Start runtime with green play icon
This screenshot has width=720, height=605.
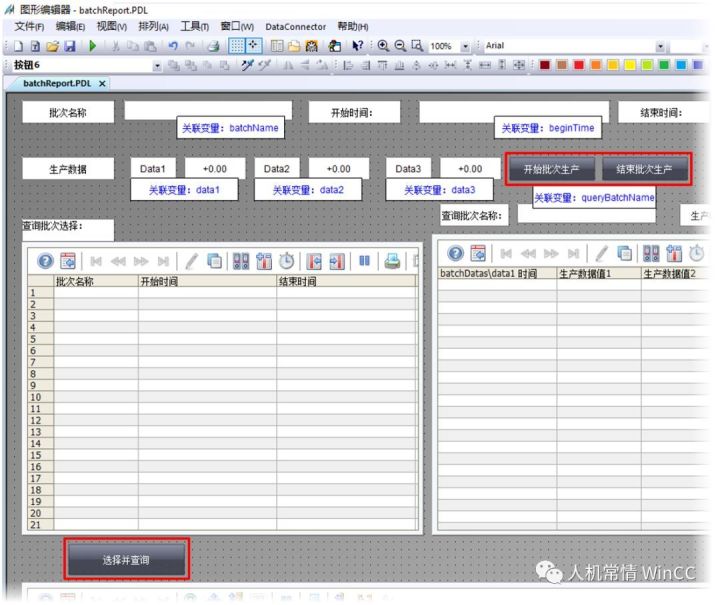(93, 46)
